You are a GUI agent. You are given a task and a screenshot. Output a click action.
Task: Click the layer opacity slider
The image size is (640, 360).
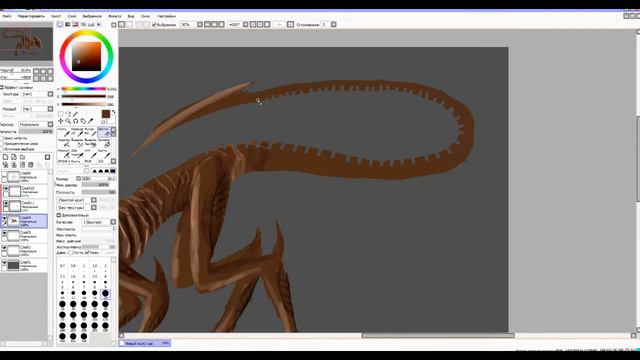coord(36,131)
